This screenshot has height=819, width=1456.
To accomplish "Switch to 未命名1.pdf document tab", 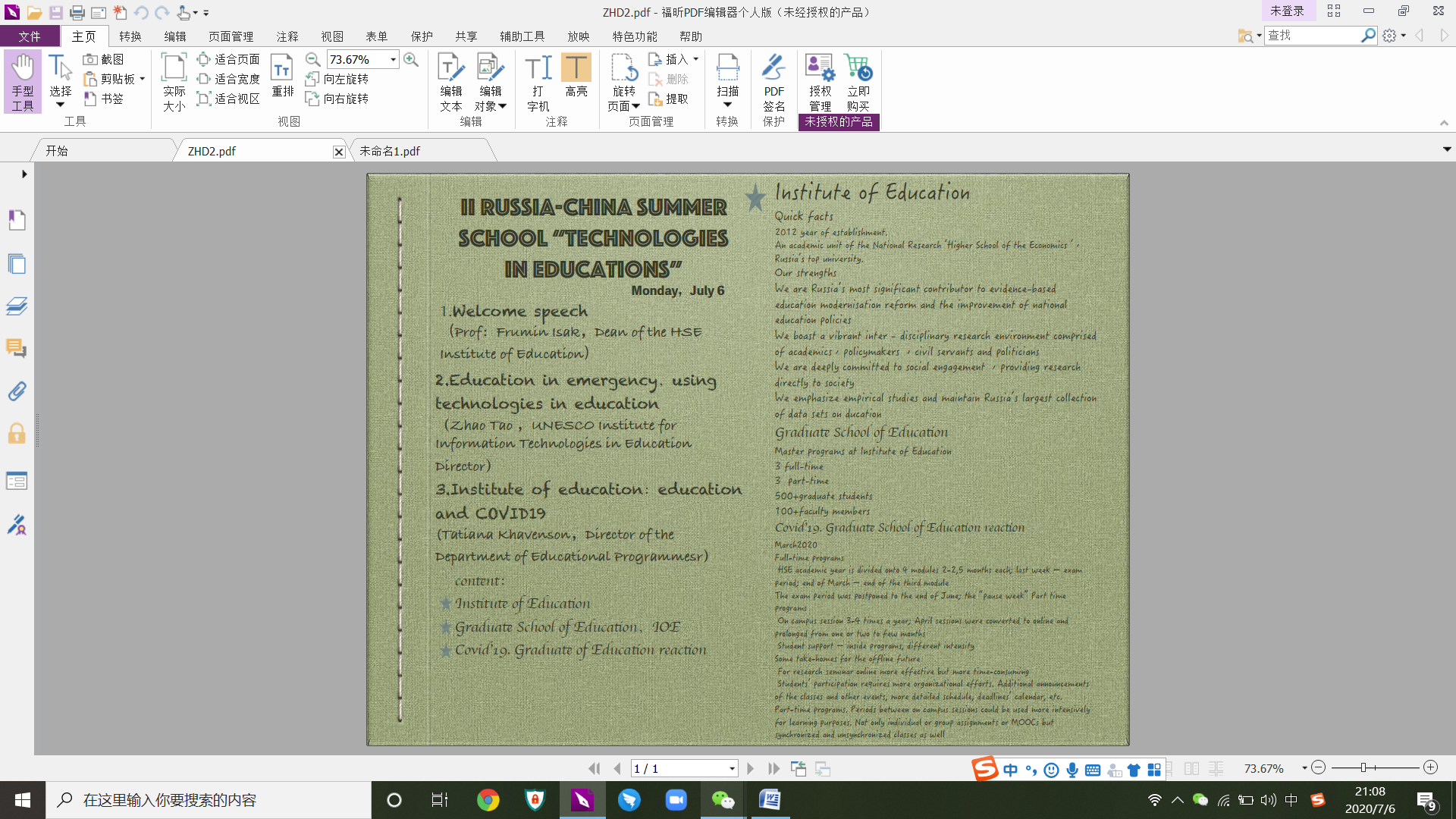I will coord(390,151).
